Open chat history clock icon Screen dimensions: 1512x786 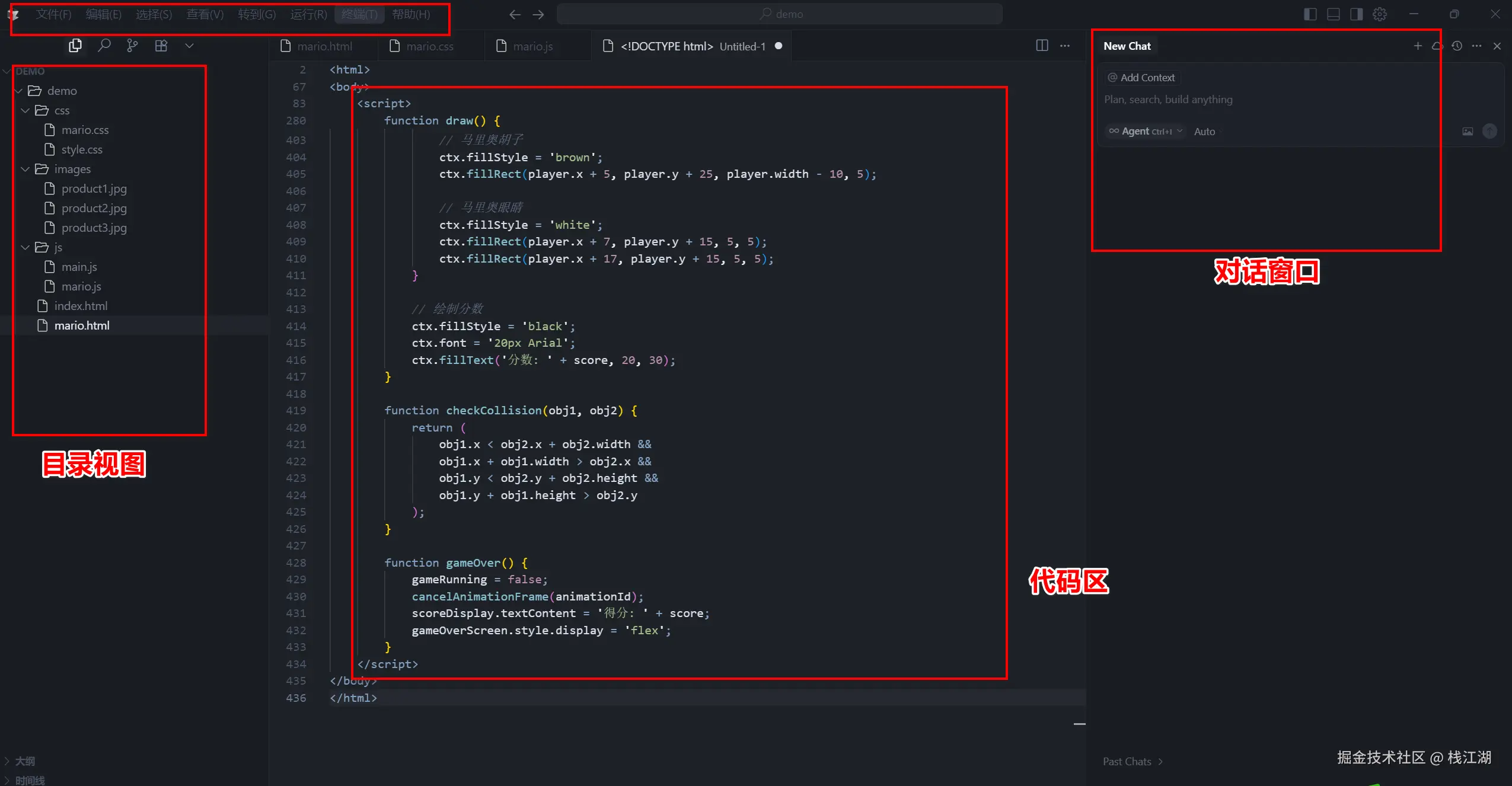pyautogui.click(x=1457, y=46)
